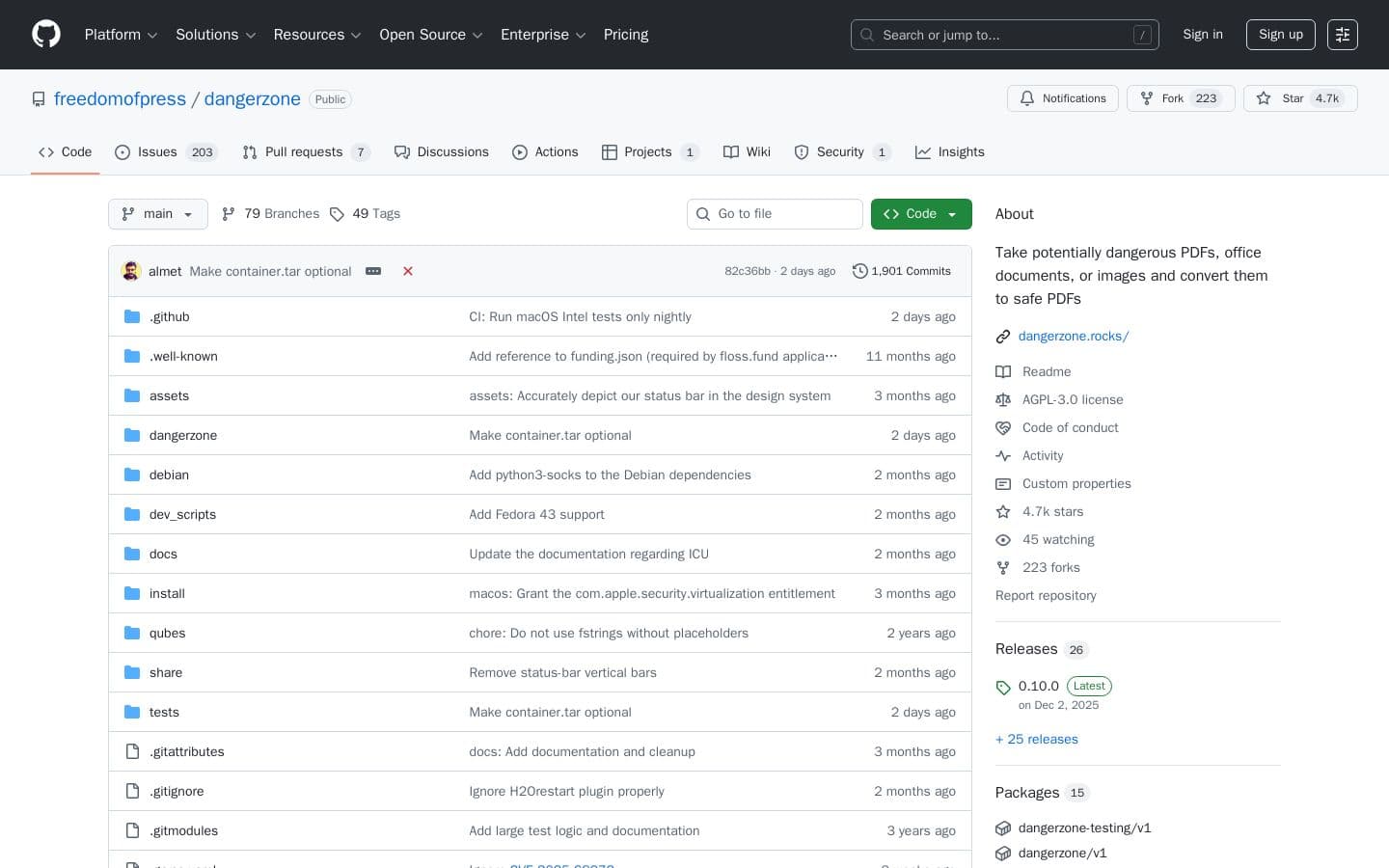Click the tests folder icon
Image resolution: width=1389 pixels, height=868 pixels.
[x=132, y=712]
